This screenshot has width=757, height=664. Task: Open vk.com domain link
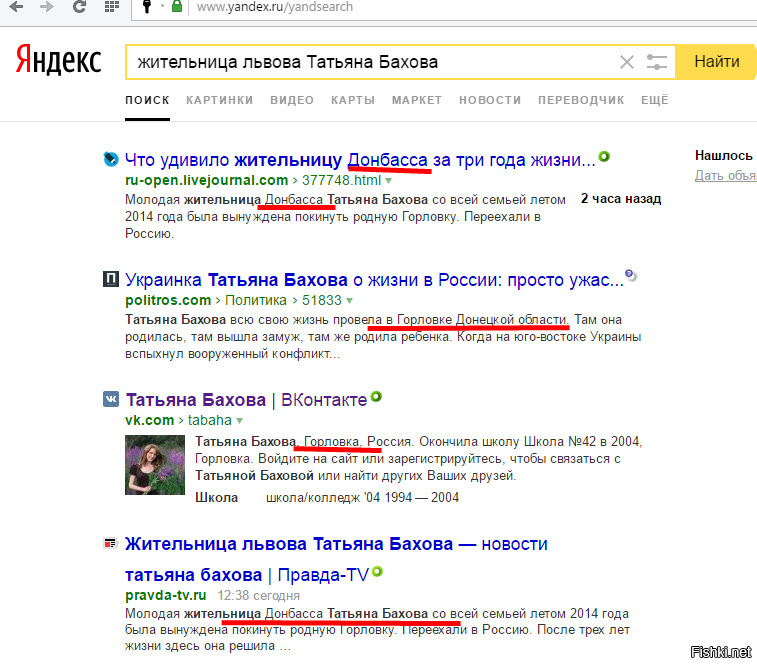(x=149, y=420)
